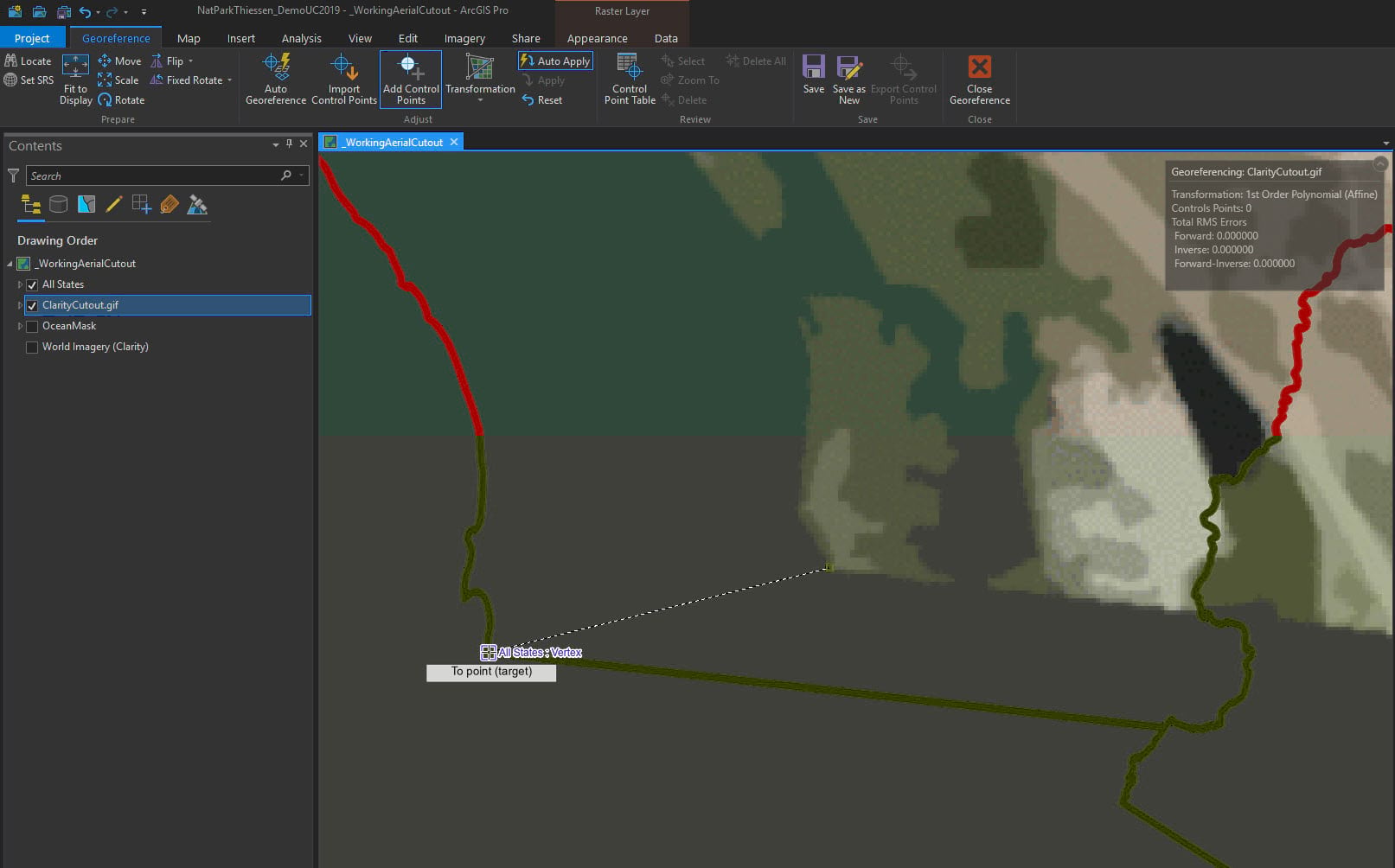Check the World Imagery (Clarity) checkbox
The width and height of the screenshot is (1395, 868).
(32, 347)
